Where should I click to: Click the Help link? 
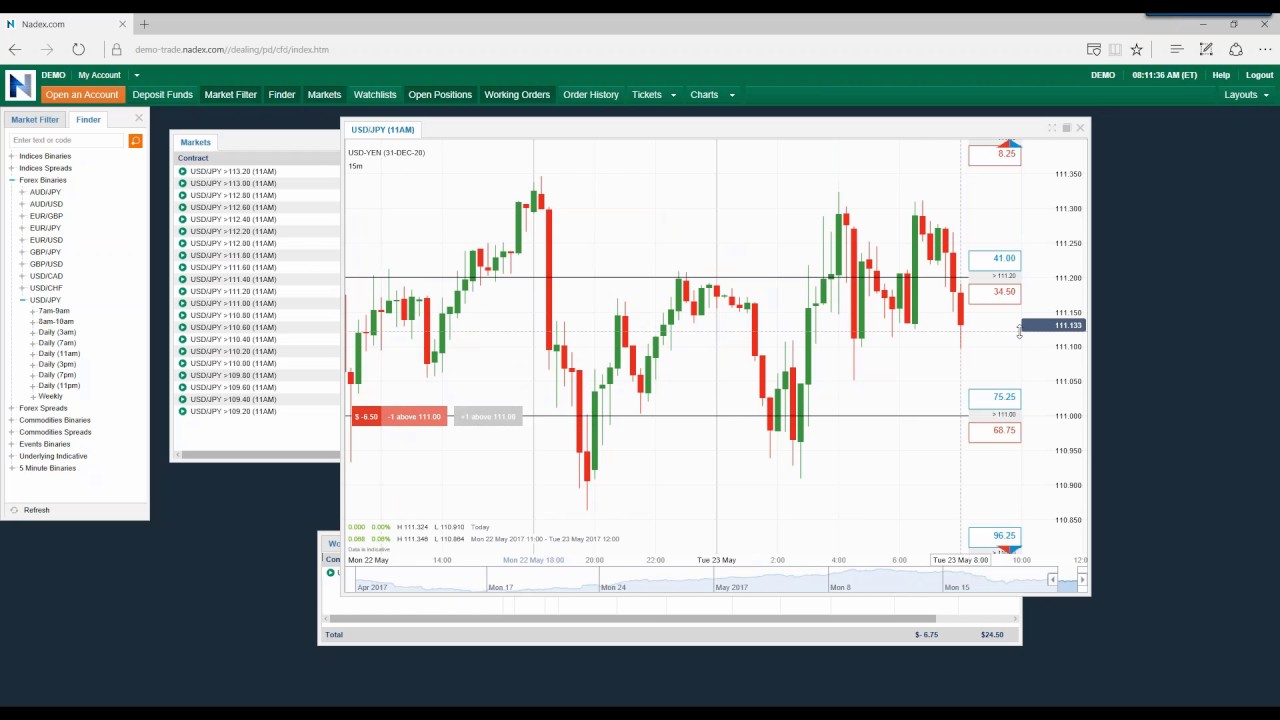pyautogui.click(x=1221, y=75)
